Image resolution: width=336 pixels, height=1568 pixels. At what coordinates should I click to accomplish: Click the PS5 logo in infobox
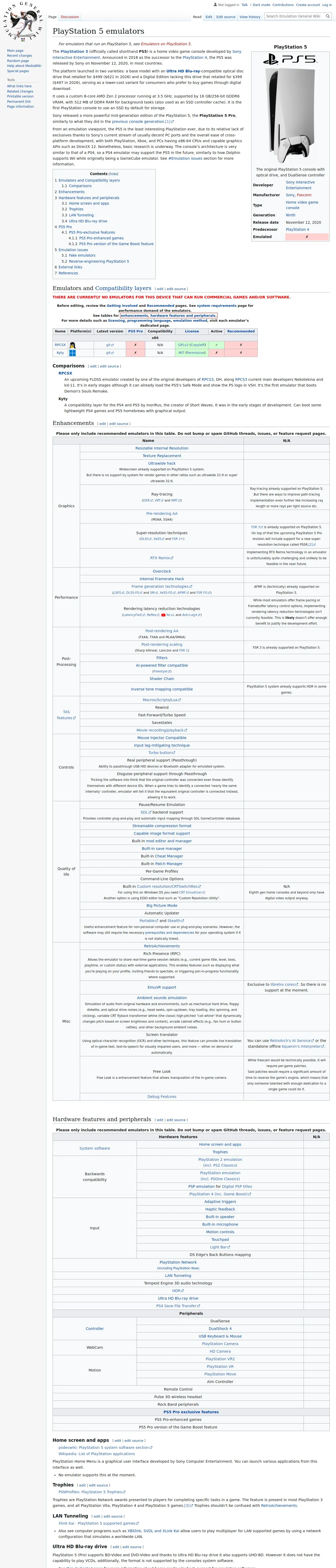pos(290,59)
